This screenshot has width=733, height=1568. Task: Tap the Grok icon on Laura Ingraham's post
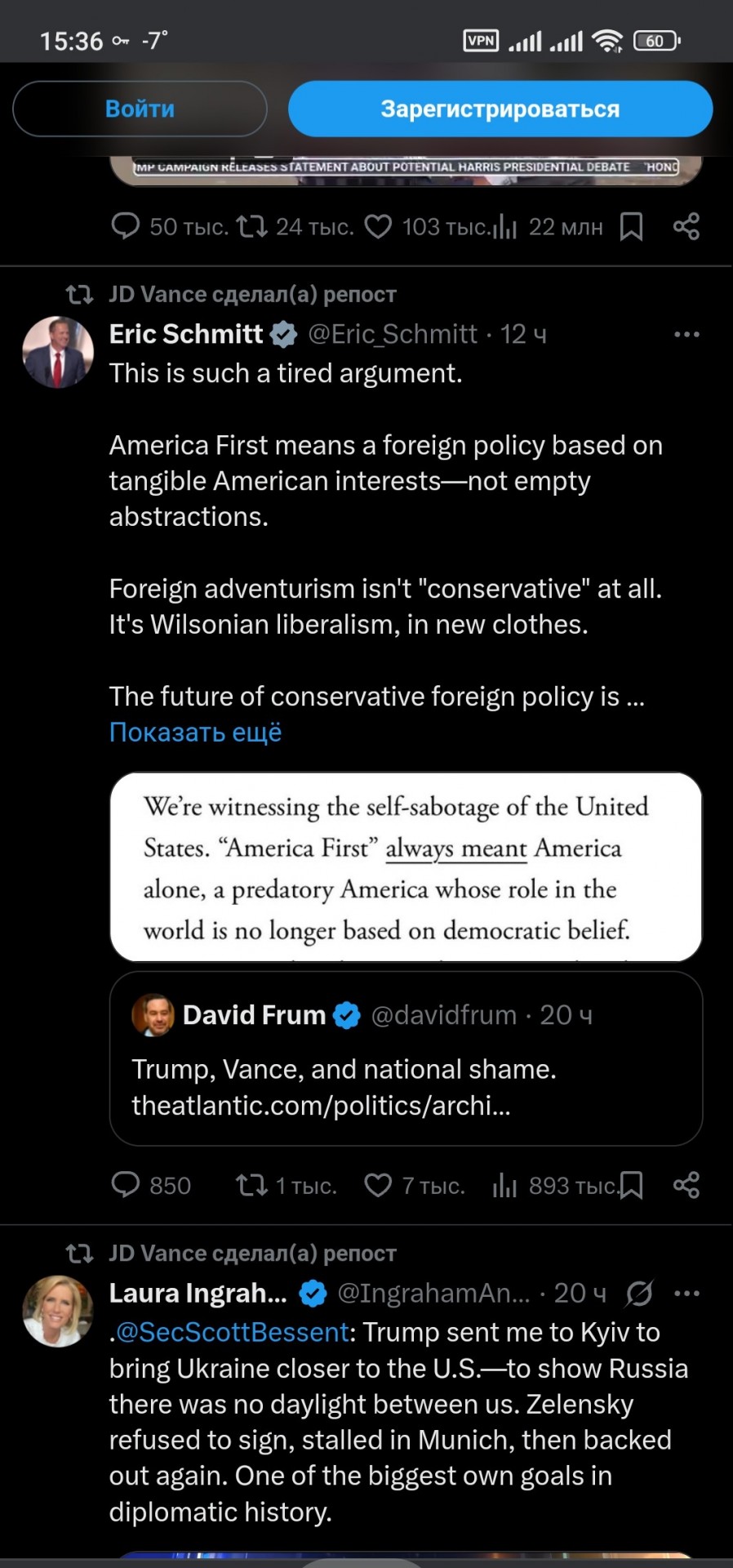coord(639,1293)
